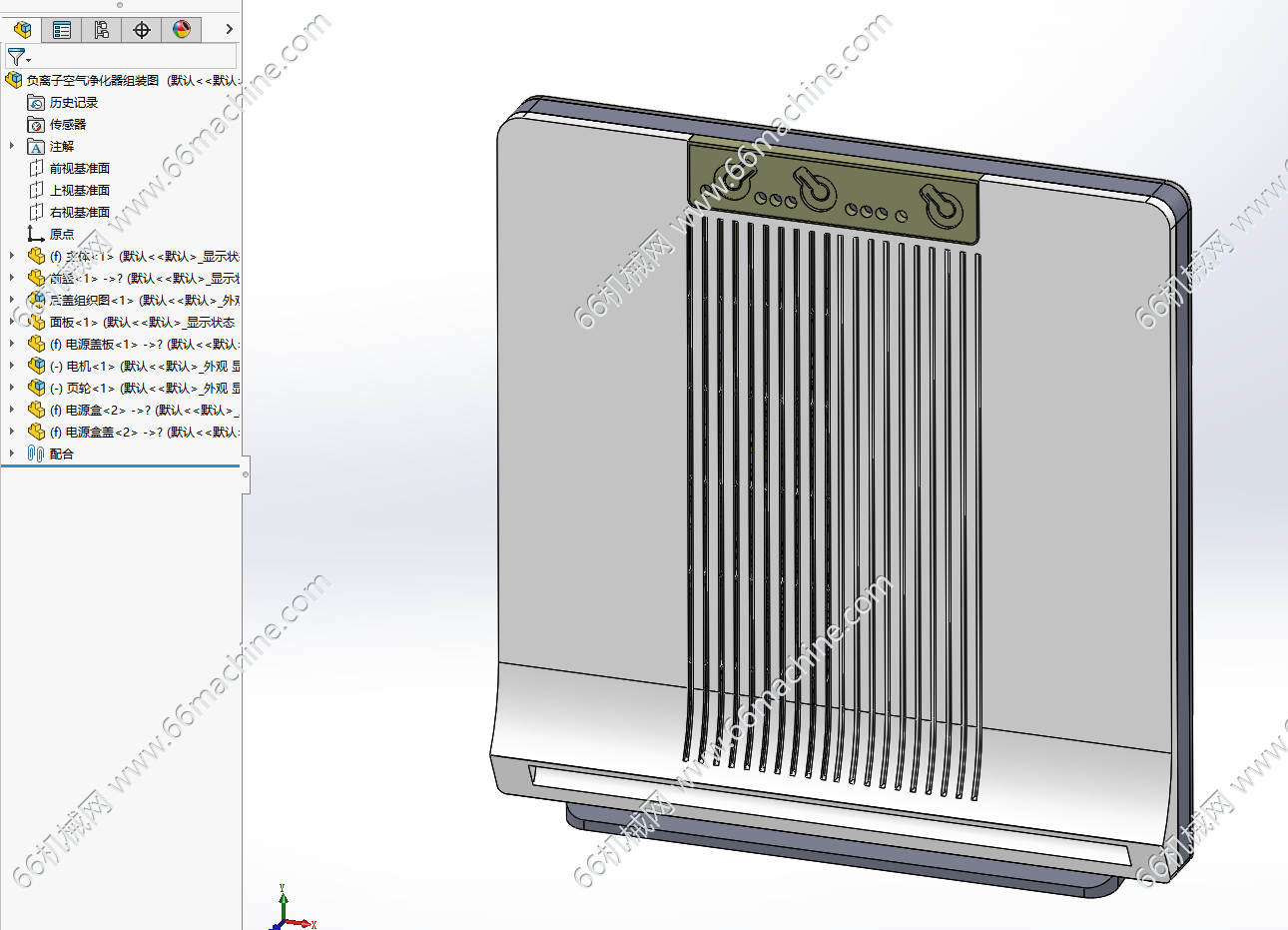The width and height of the screenshot is (1288, 930).
Task: Expand the 电机<1> motor component
Action: [x=12, y=367]
